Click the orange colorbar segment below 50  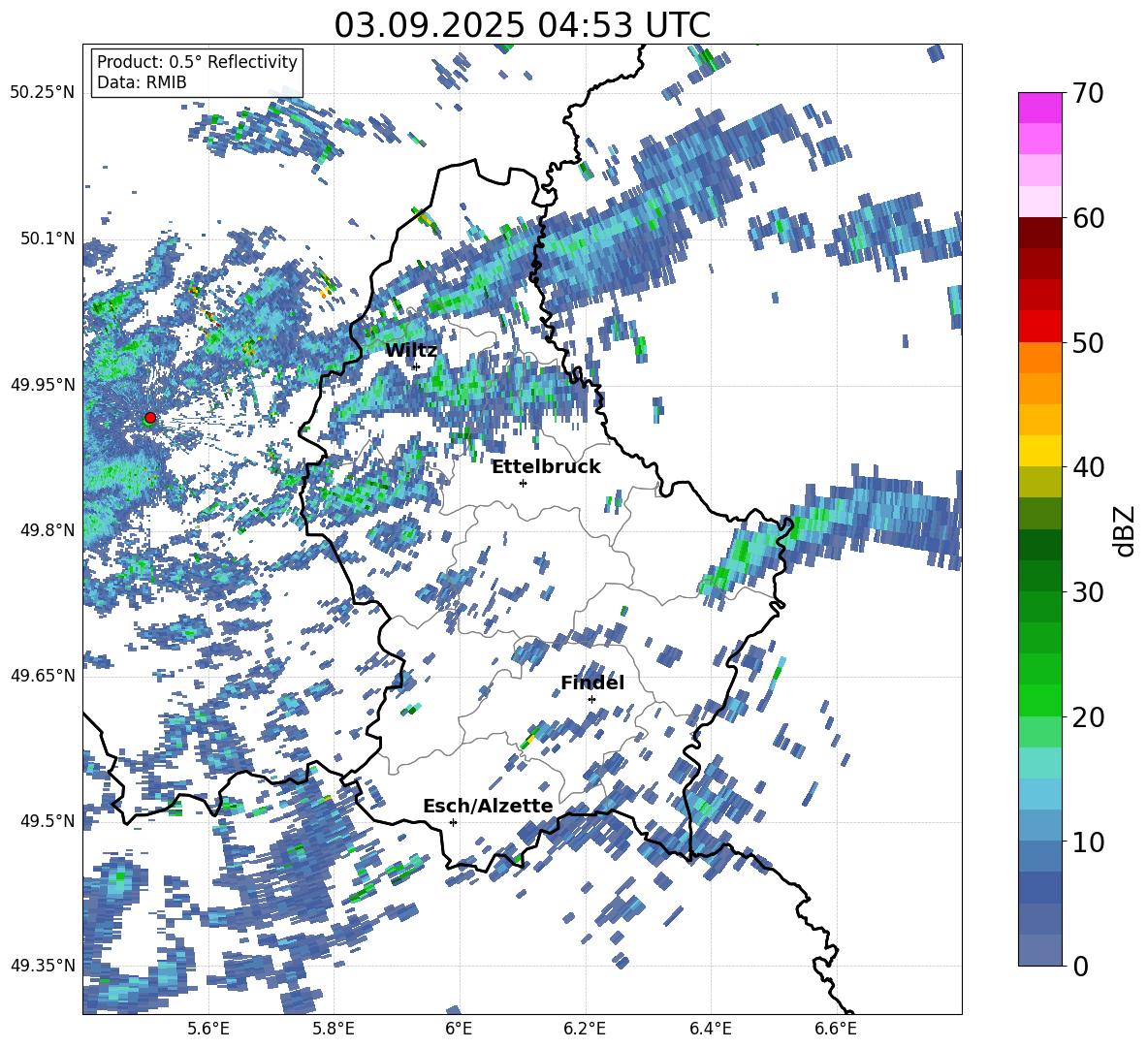pos(1039,358)
